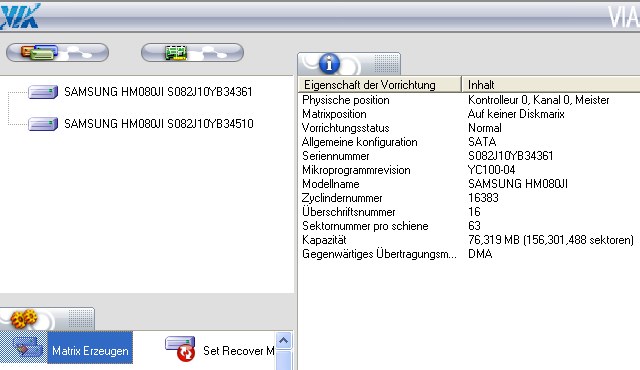The image size is (640, 370).
Task: Click the drive icon for S082J10YB34510
Action: click(43, 124)
